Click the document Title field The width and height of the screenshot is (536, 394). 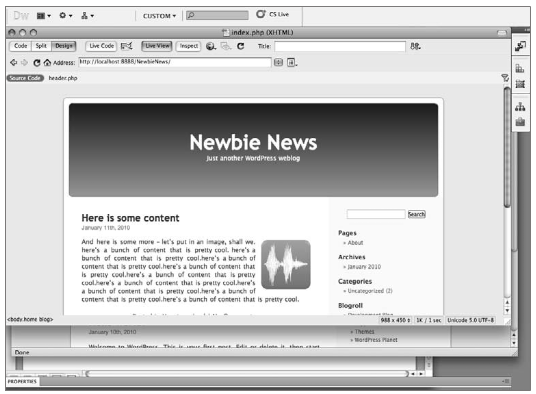pyautogui.click(x=340, y=46)
